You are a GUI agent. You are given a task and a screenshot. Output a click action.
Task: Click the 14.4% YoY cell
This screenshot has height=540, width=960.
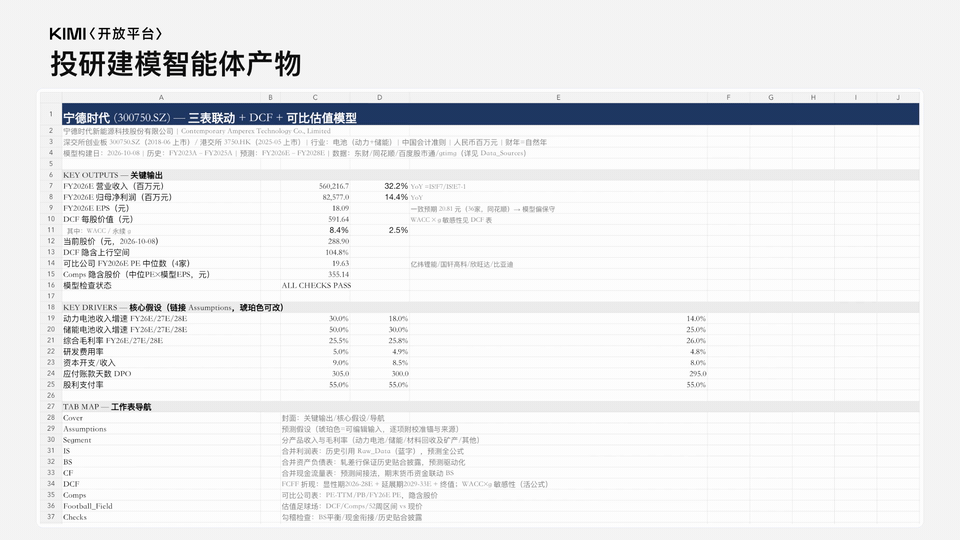click(396, 197)
